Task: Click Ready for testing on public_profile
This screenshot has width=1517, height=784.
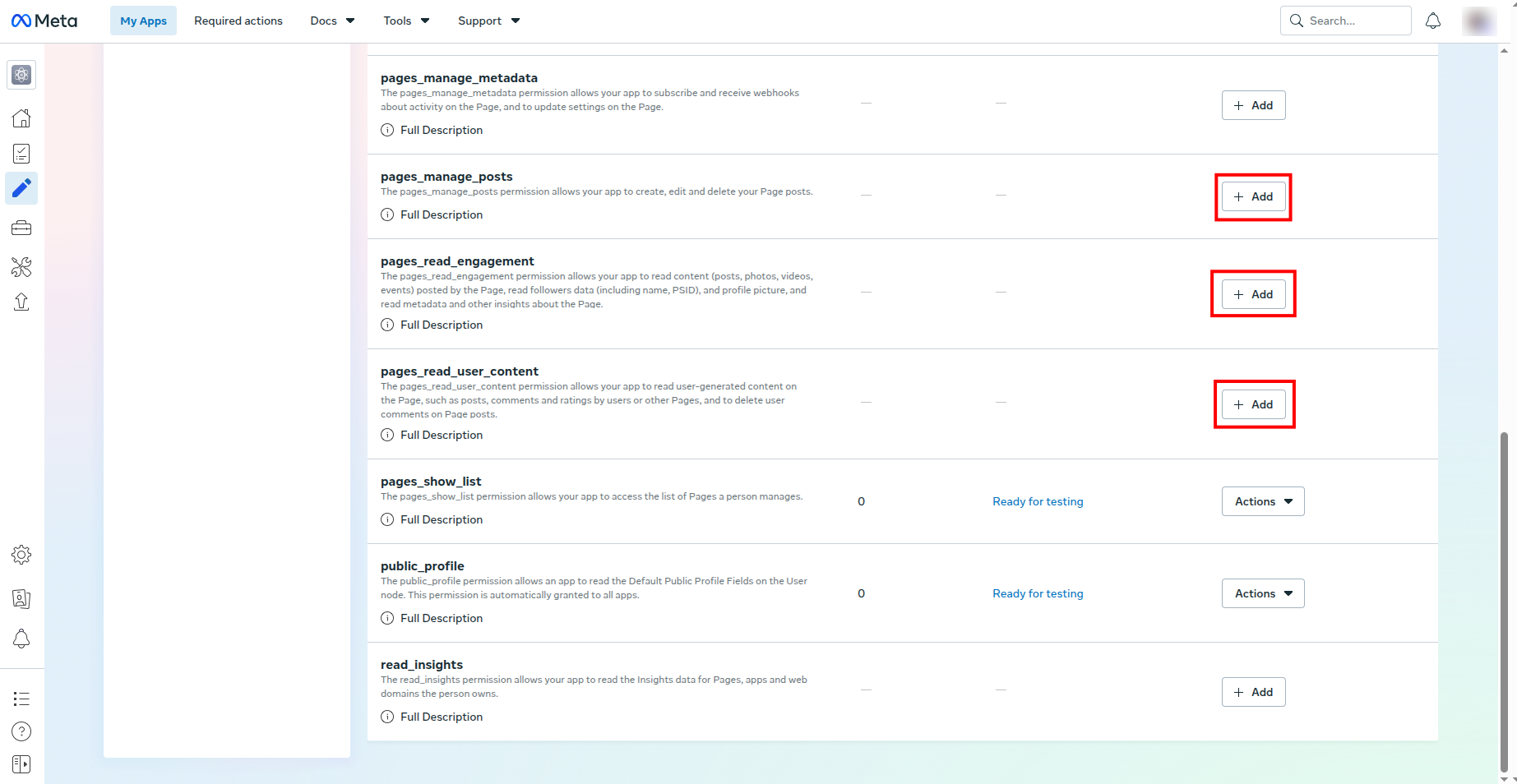Action: tap(1038, 593)
